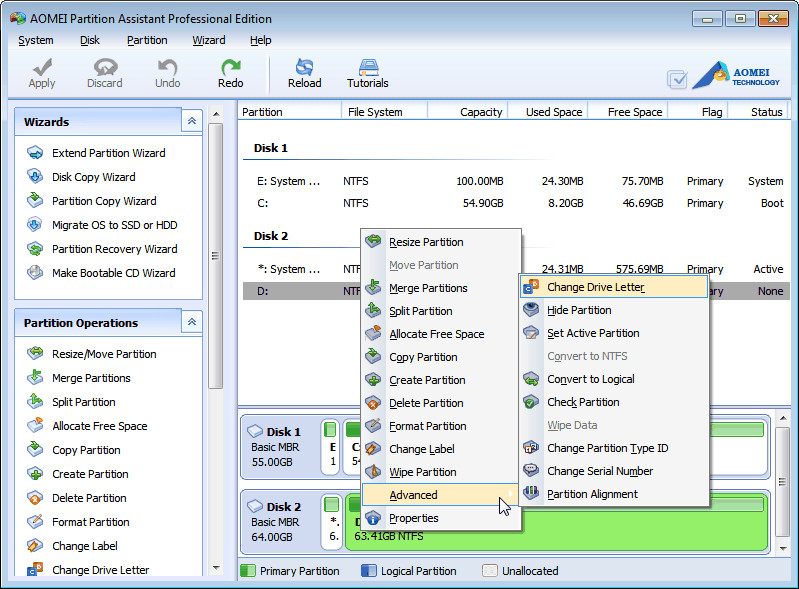Click the Capacity column header
The image size is (799, 589).
point(468,112)
